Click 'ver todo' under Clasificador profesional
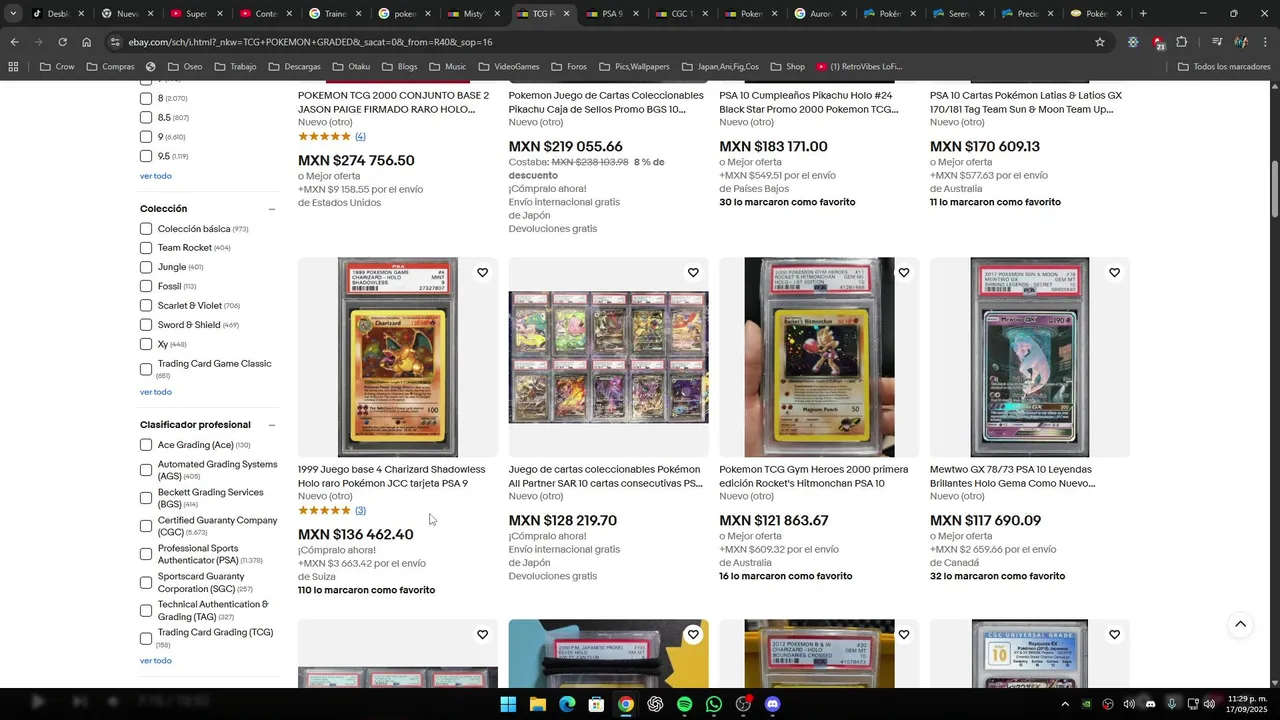This screenshot has height=720, width=1280. pos(155,661)
